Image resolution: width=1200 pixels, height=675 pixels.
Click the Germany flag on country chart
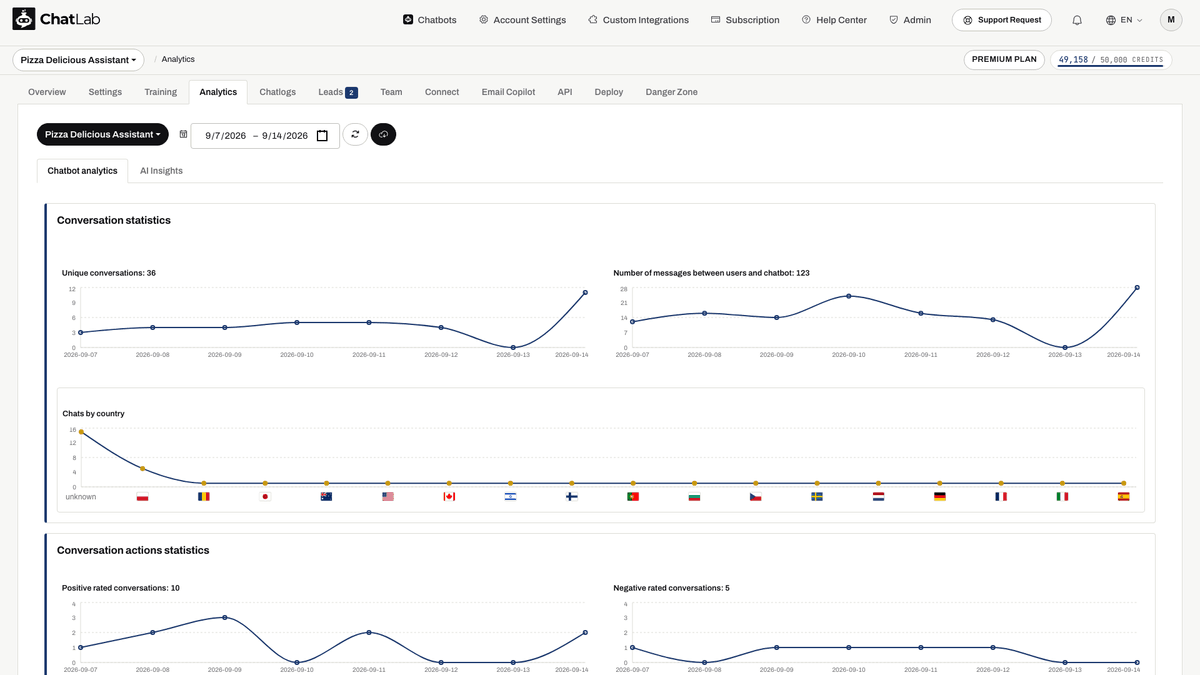point(939,496)
